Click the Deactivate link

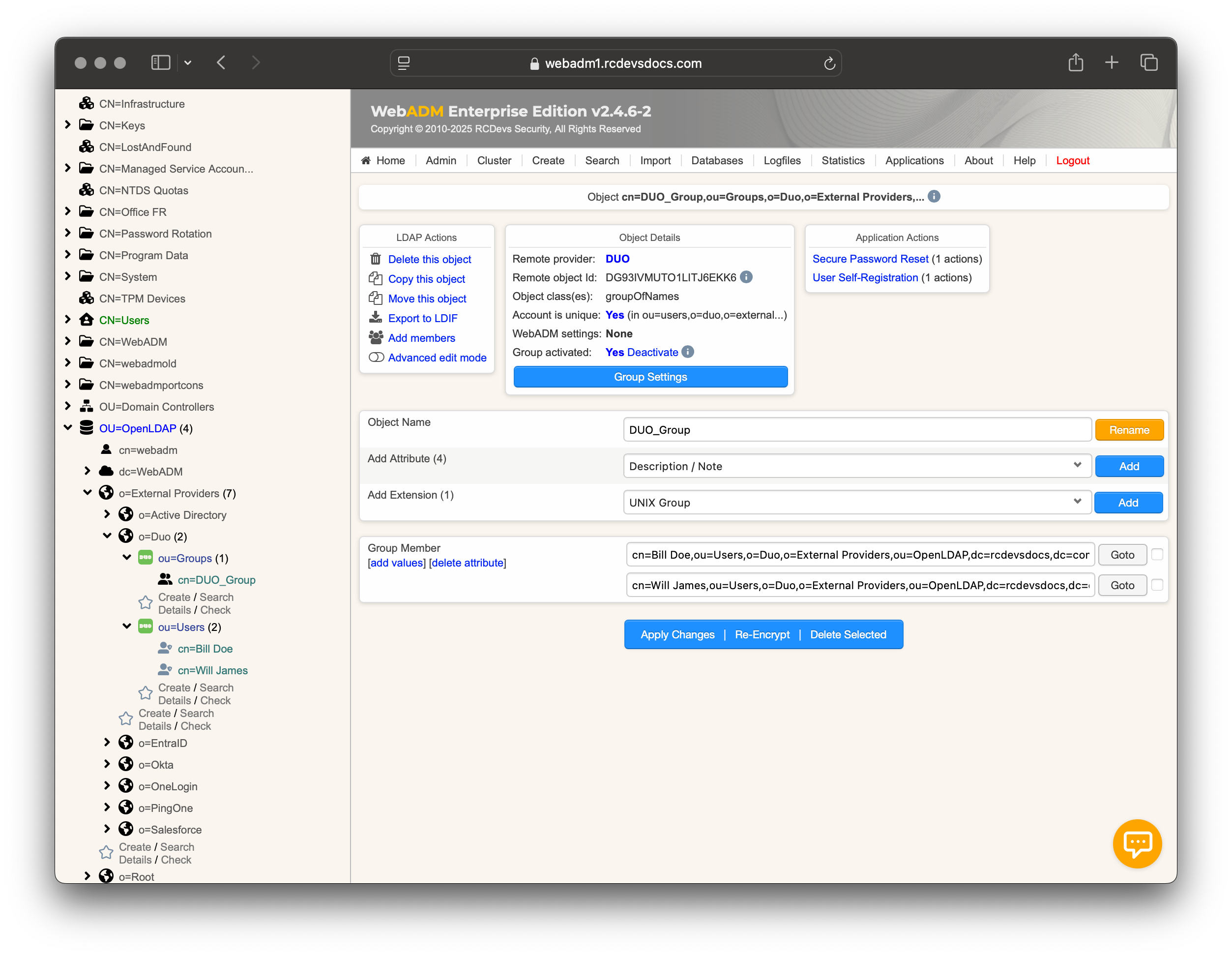[653, 352]
